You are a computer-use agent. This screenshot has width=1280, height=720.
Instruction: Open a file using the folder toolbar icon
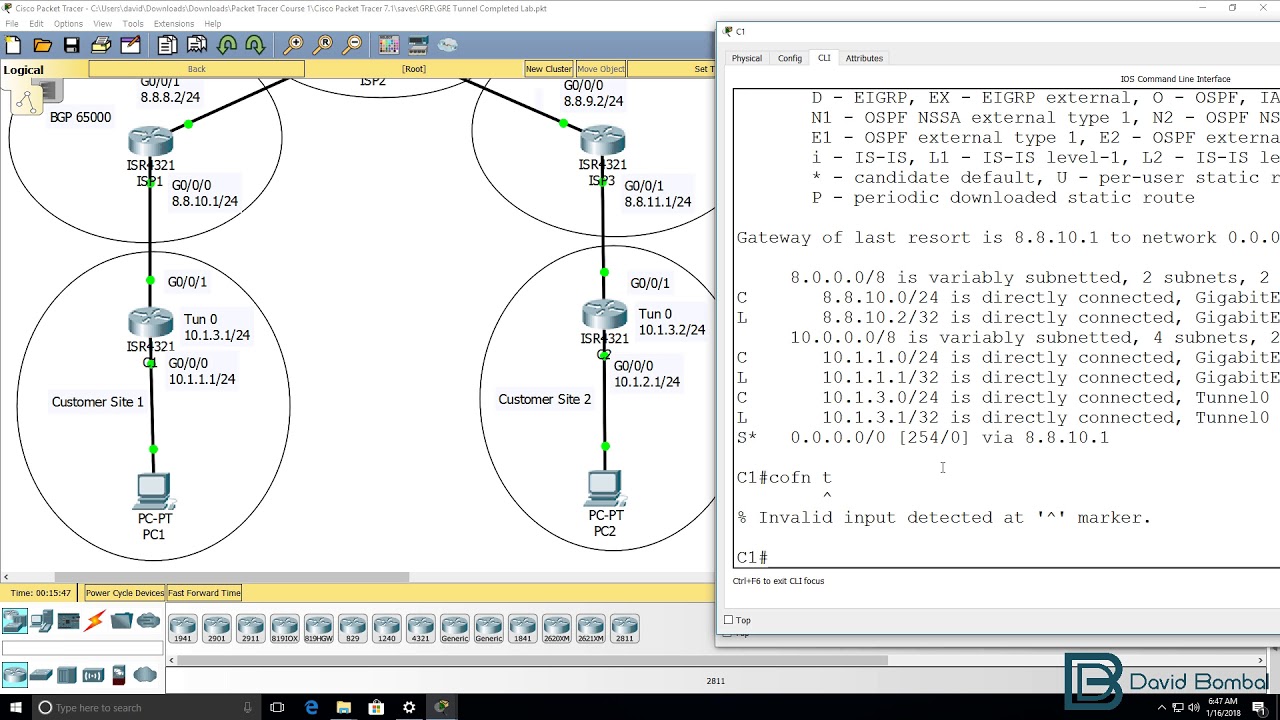tap(42, 45)
